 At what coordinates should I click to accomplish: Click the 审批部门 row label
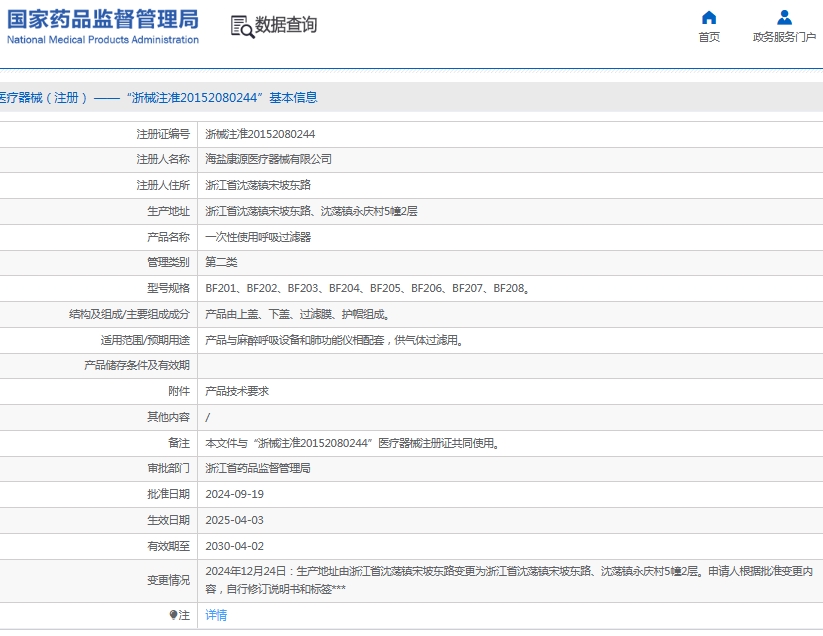coord(168,468)
